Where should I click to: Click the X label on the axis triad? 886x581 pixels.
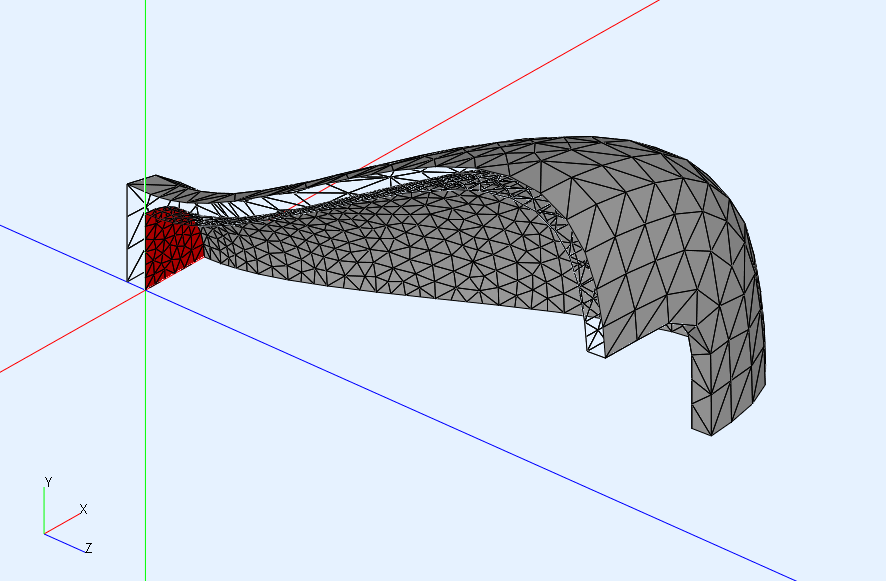point(84,509)
